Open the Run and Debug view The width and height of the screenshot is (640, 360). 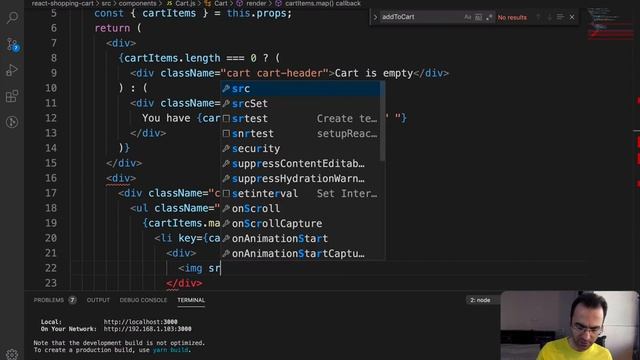[x=12, y=70]
